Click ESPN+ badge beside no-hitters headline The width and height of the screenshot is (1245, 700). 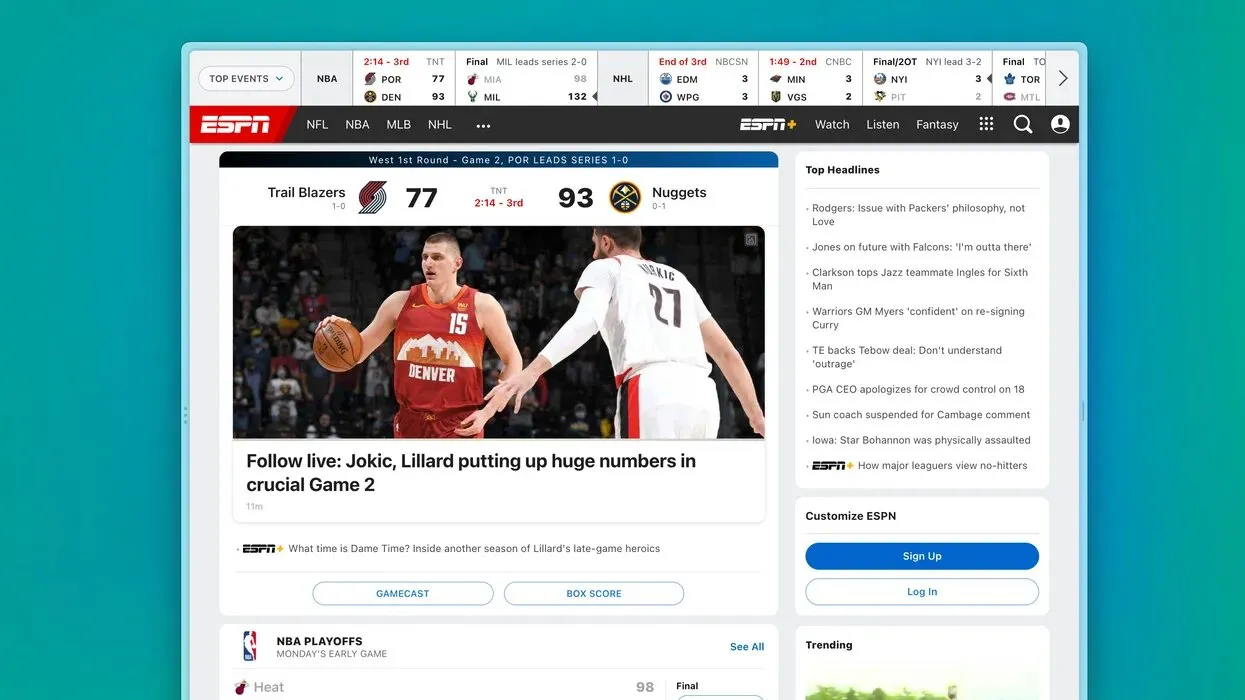click(x=832, y=466)
